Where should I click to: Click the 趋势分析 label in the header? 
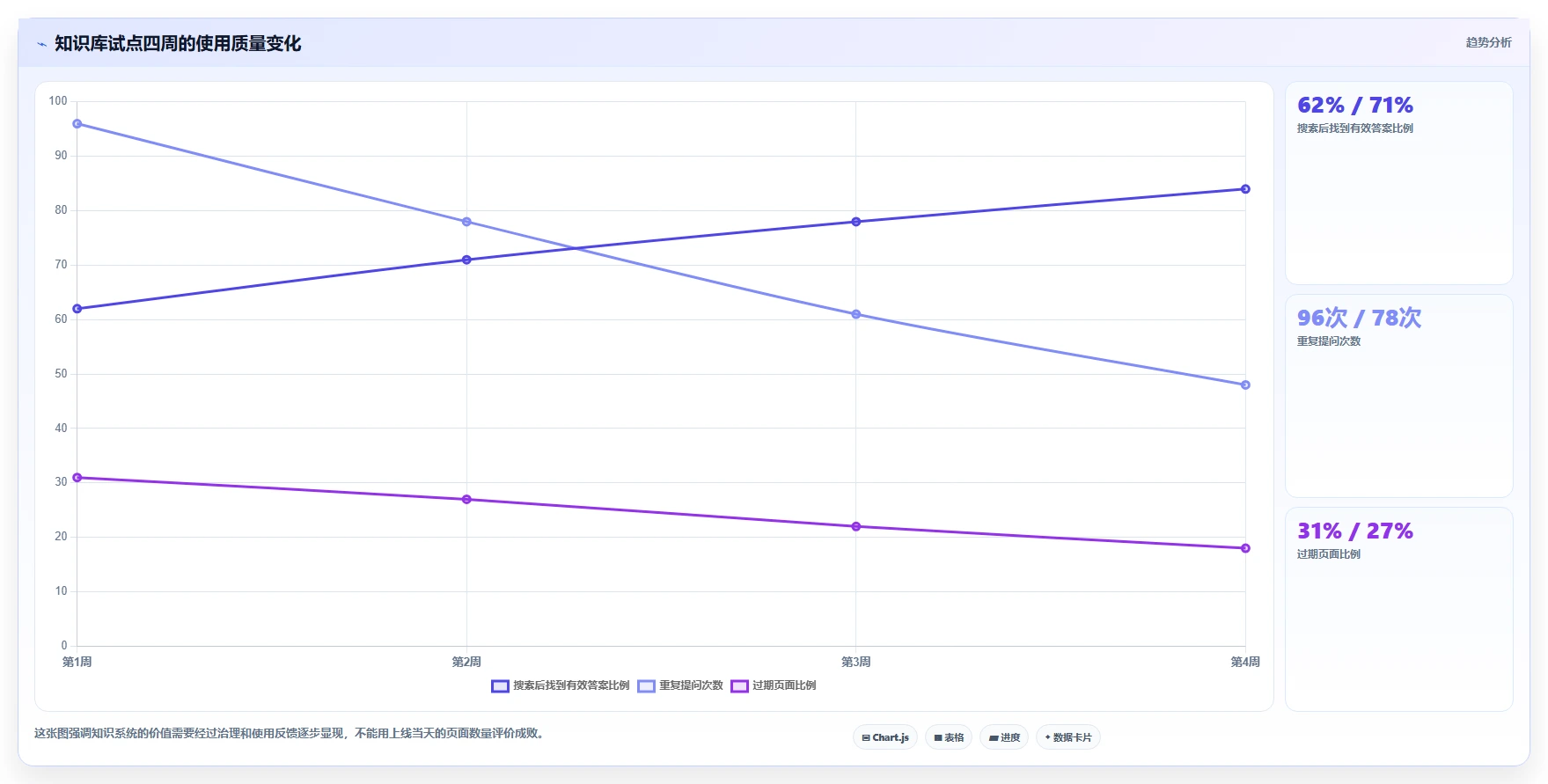1488,42
